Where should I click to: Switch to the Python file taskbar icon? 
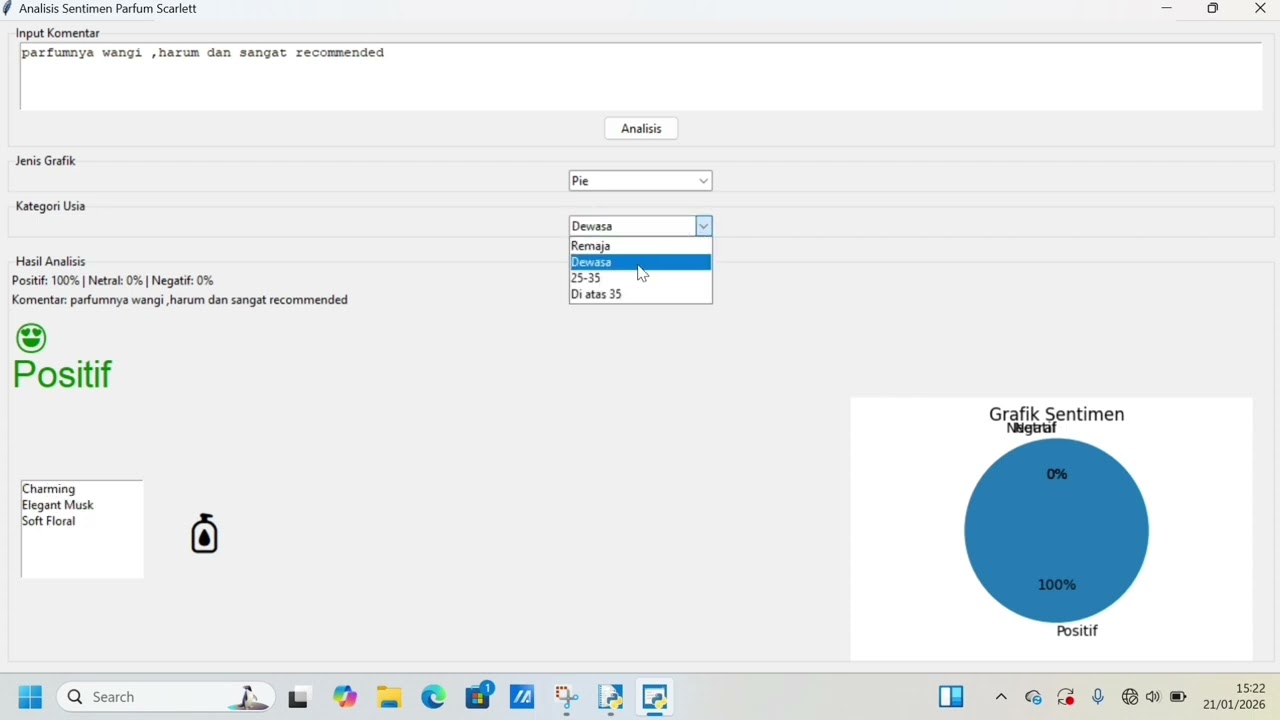tap(611, 698)
